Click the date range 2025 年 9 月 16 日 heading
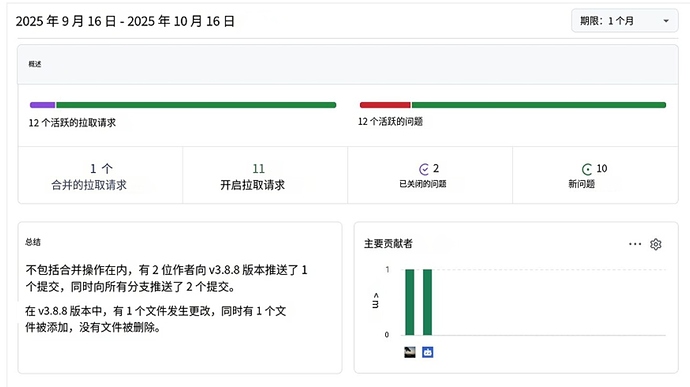This screenshot has height=387, width=690. pyautogui.click(x=125, y=21)
